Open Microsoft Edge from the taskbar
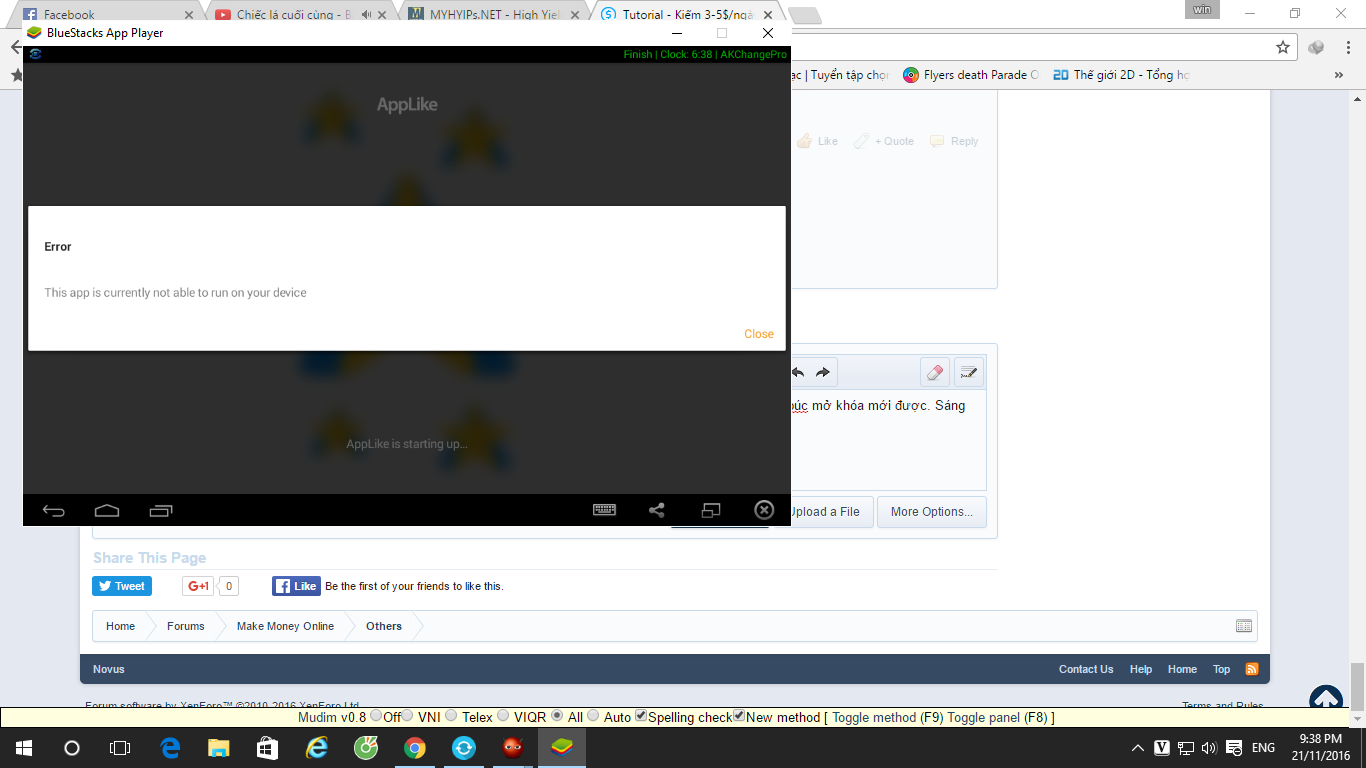1366x768 pixels. pyautogui.click(x=169, y=747)
